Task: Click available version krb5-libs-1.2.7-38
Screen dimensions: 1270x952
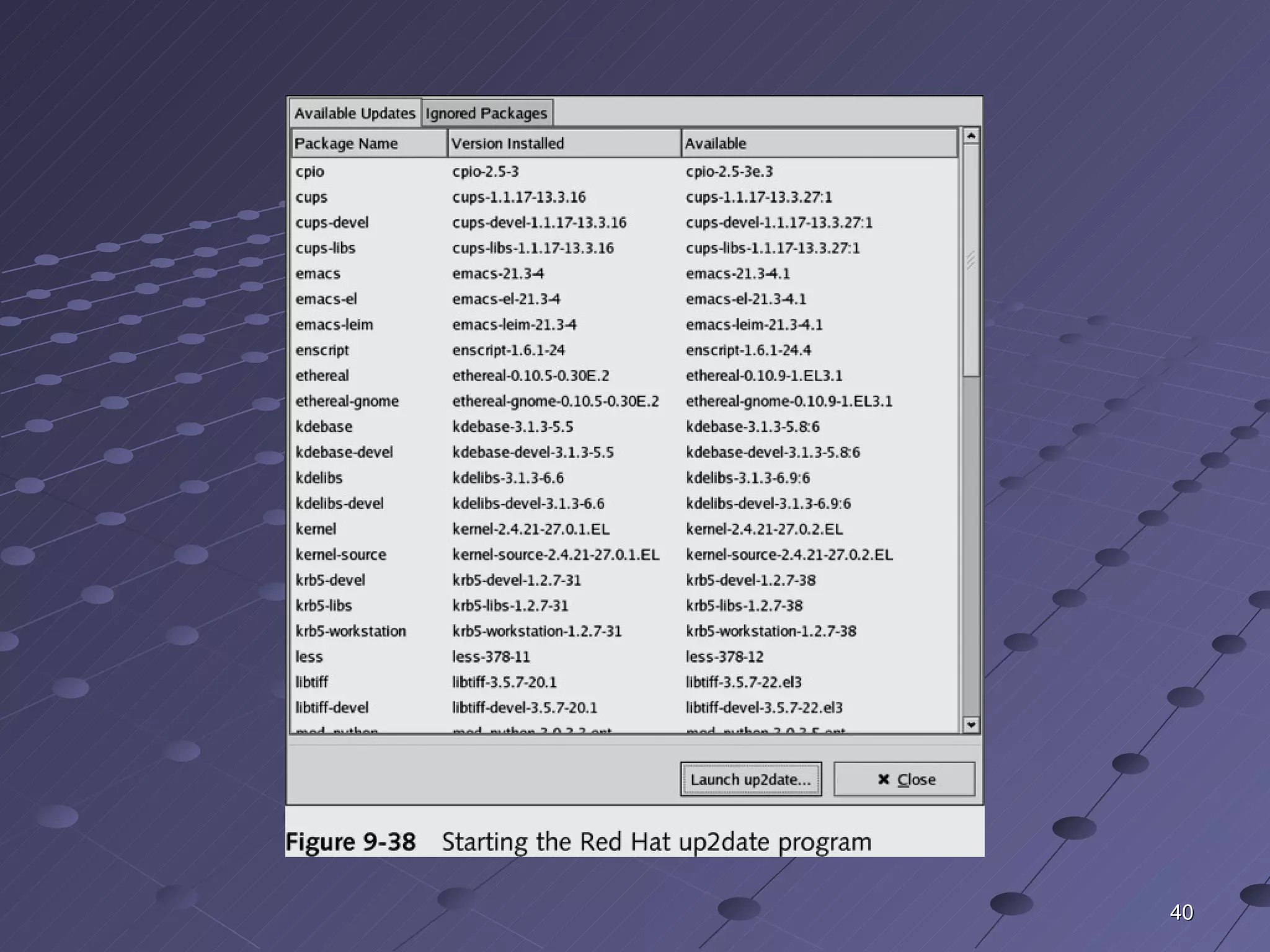Action: point(744,606)
